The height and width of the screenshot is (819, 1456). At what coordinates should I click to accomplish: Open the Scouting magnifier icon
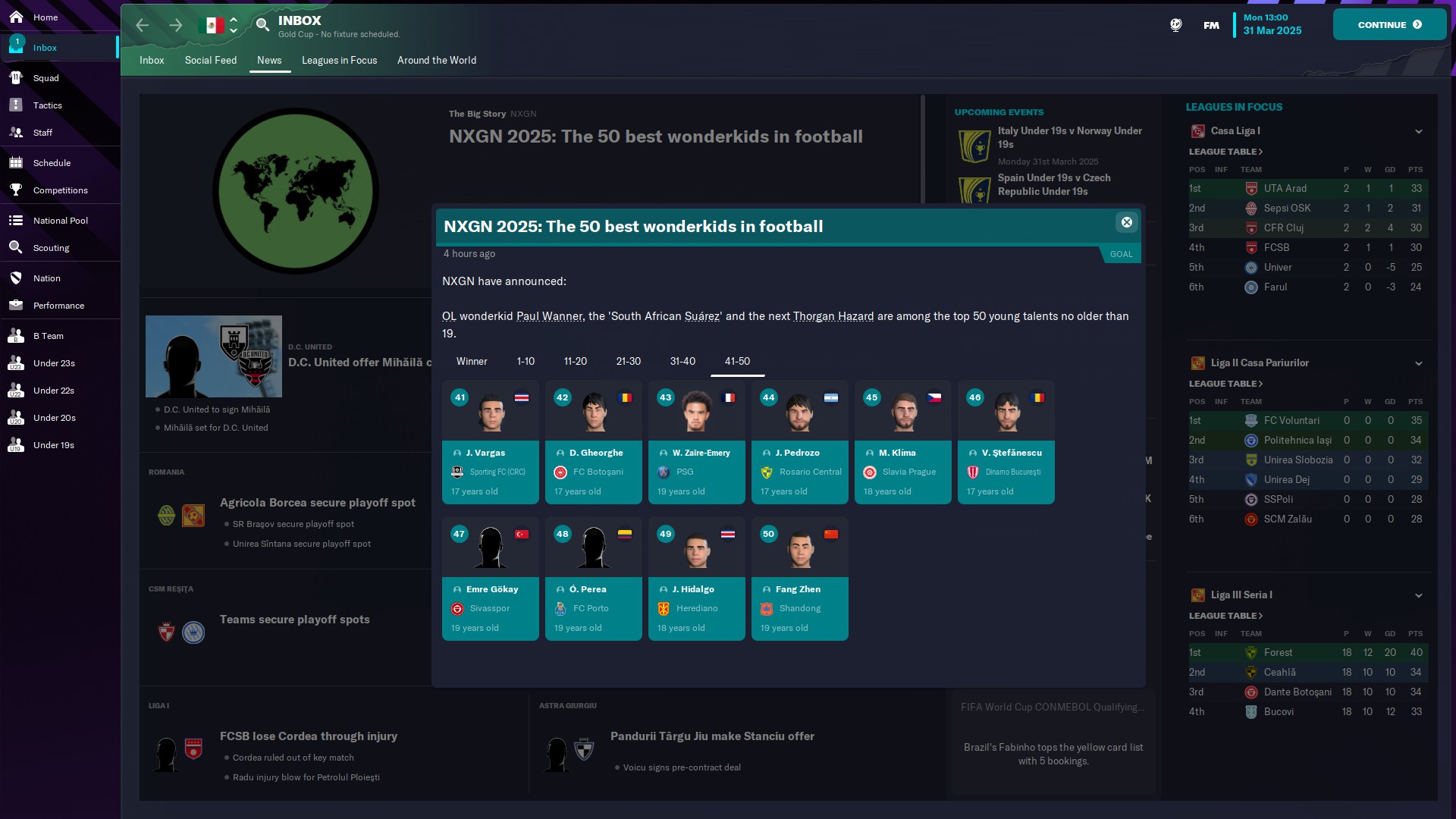16,247
